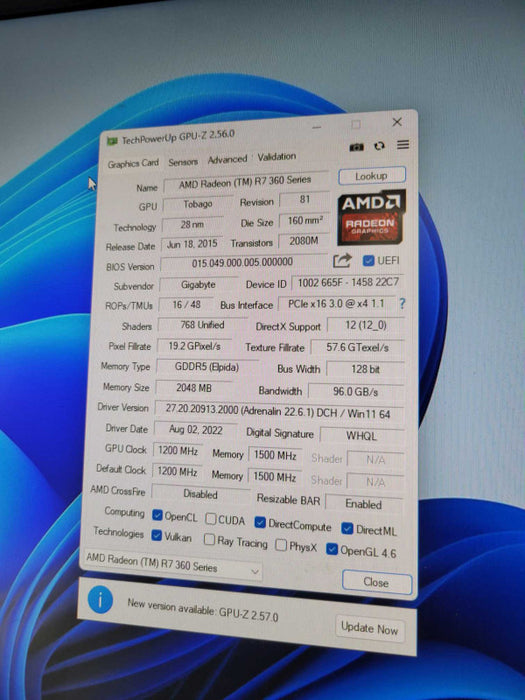This screenshot has width=525, height=700.
Task: Toggle the Ray Tracing checkbox
Action: (209, 539)
